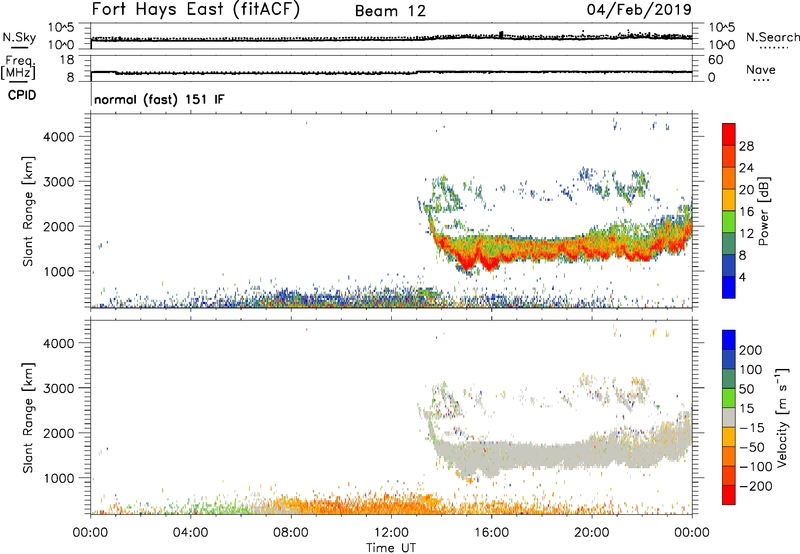This screenshot has width=800, height=554.
Task: Click the 'Power [dB]' colorbar title
Action: click(x=764, y=211)
